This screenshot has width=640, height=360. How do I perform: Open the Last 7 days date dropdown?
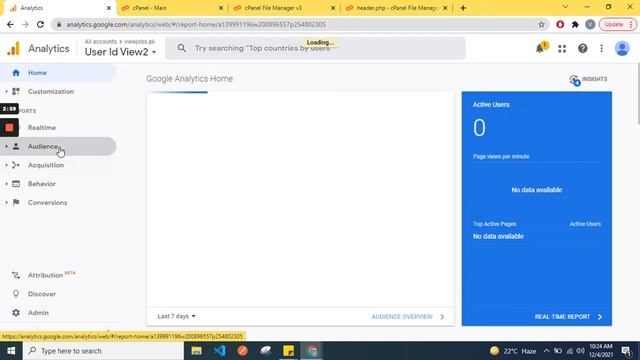point(176,316)
